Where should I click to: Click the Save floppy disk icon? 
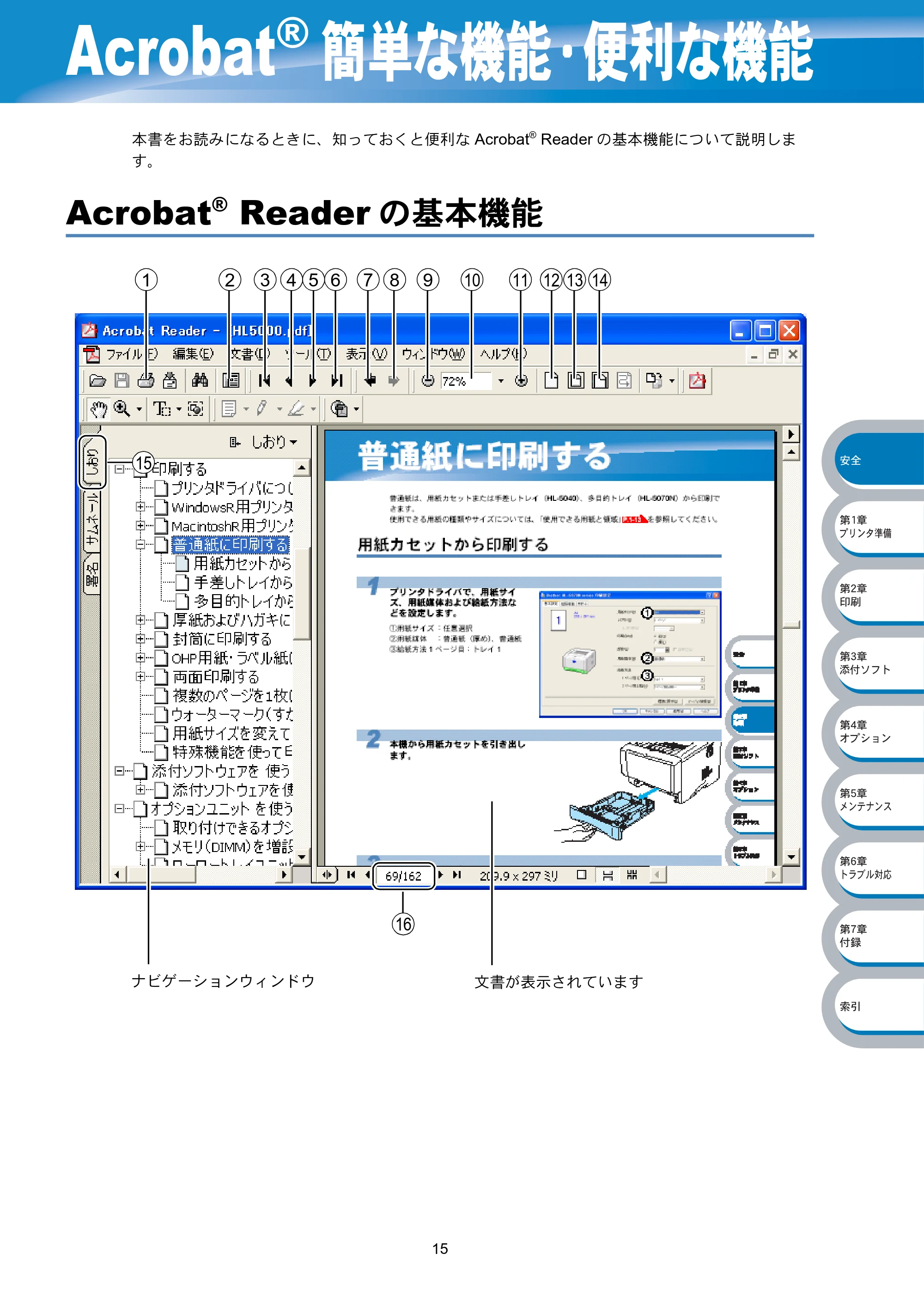pyautogui.click(x=122, y=381)
